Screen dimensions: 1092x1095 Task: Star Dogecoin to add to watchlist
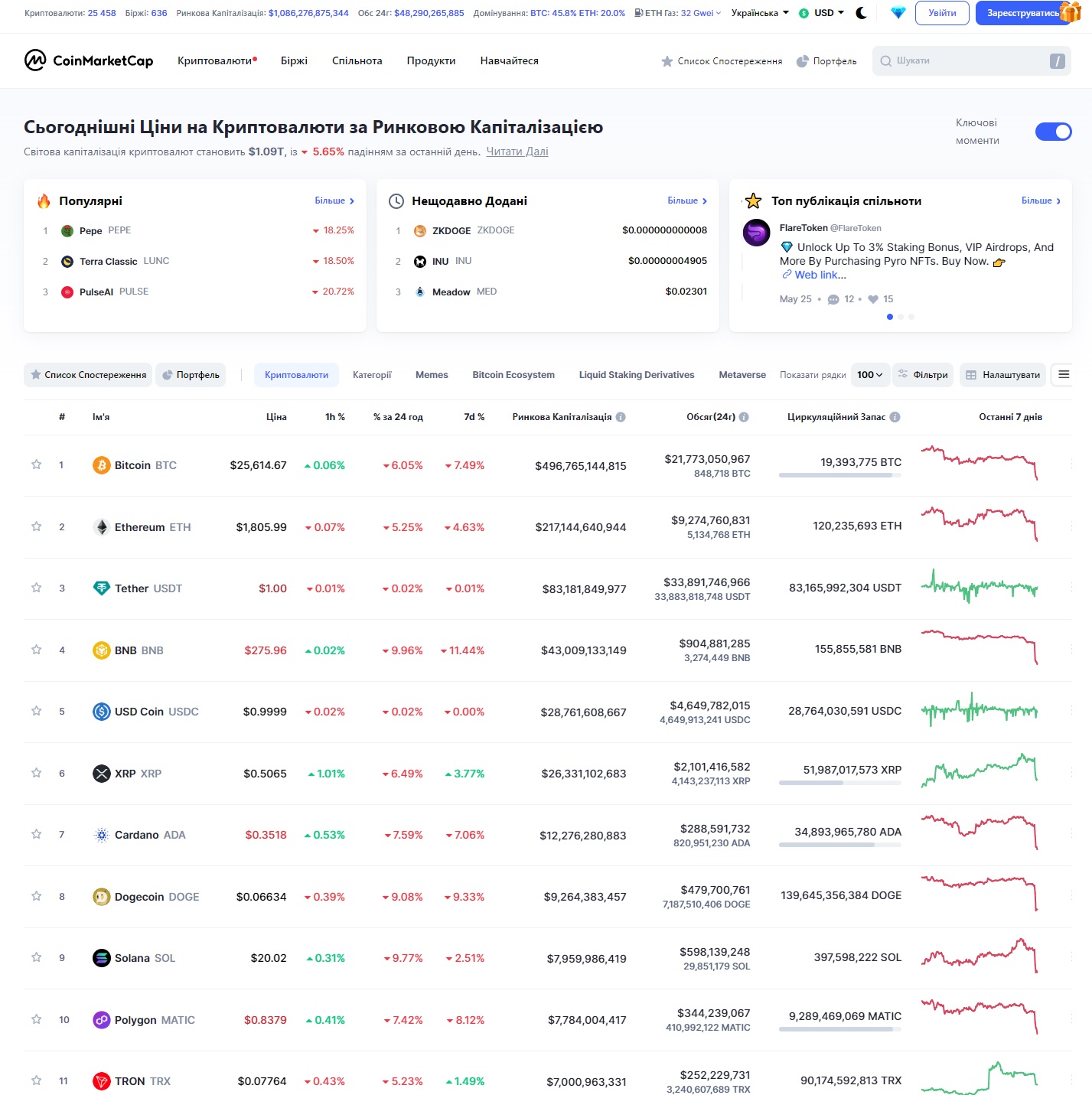click(x=36, y=896)
